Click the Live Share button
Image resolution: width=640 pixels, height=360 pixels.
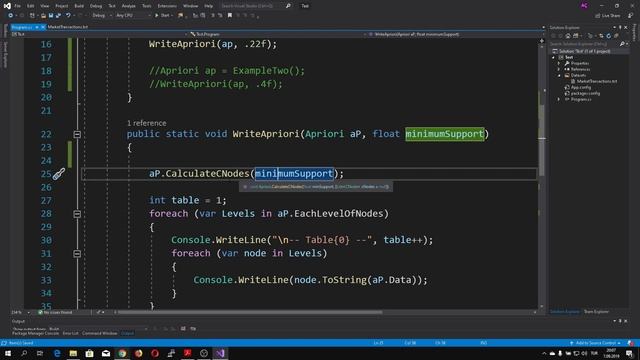(608, 16)
